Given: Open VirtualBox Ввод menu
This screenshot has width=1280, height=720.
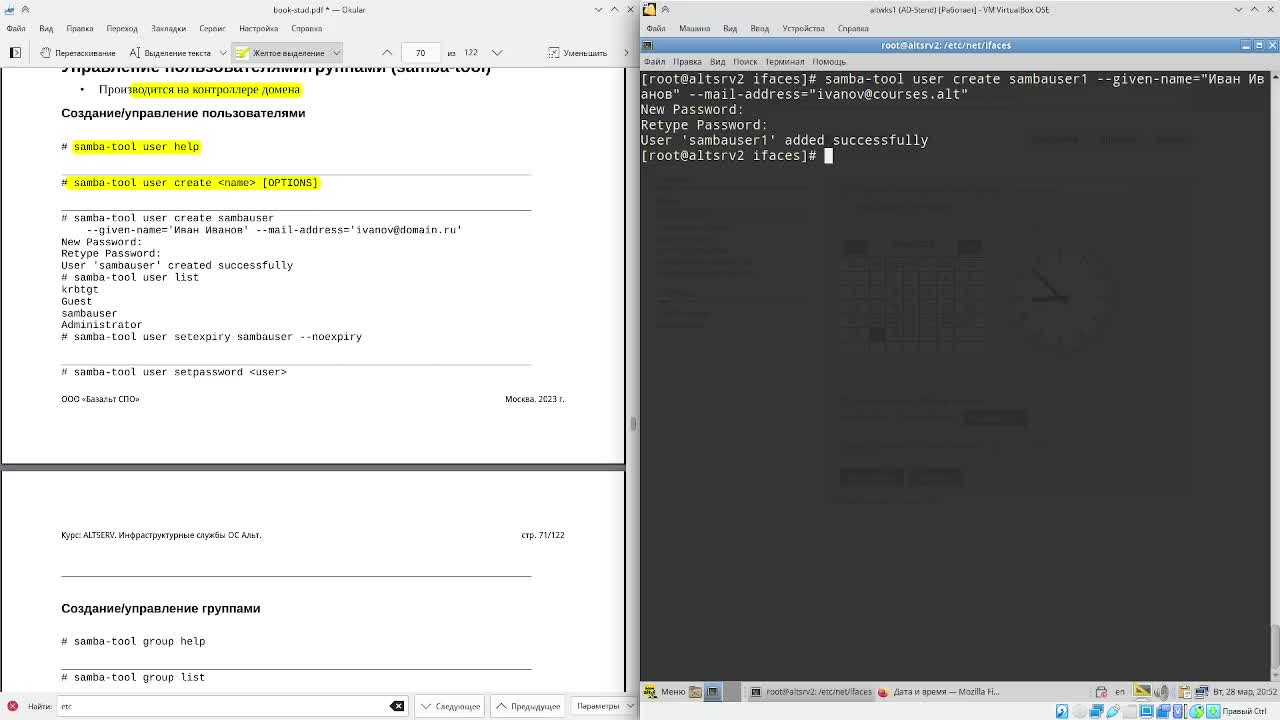Looking at the screenshot, I should 760,28.
